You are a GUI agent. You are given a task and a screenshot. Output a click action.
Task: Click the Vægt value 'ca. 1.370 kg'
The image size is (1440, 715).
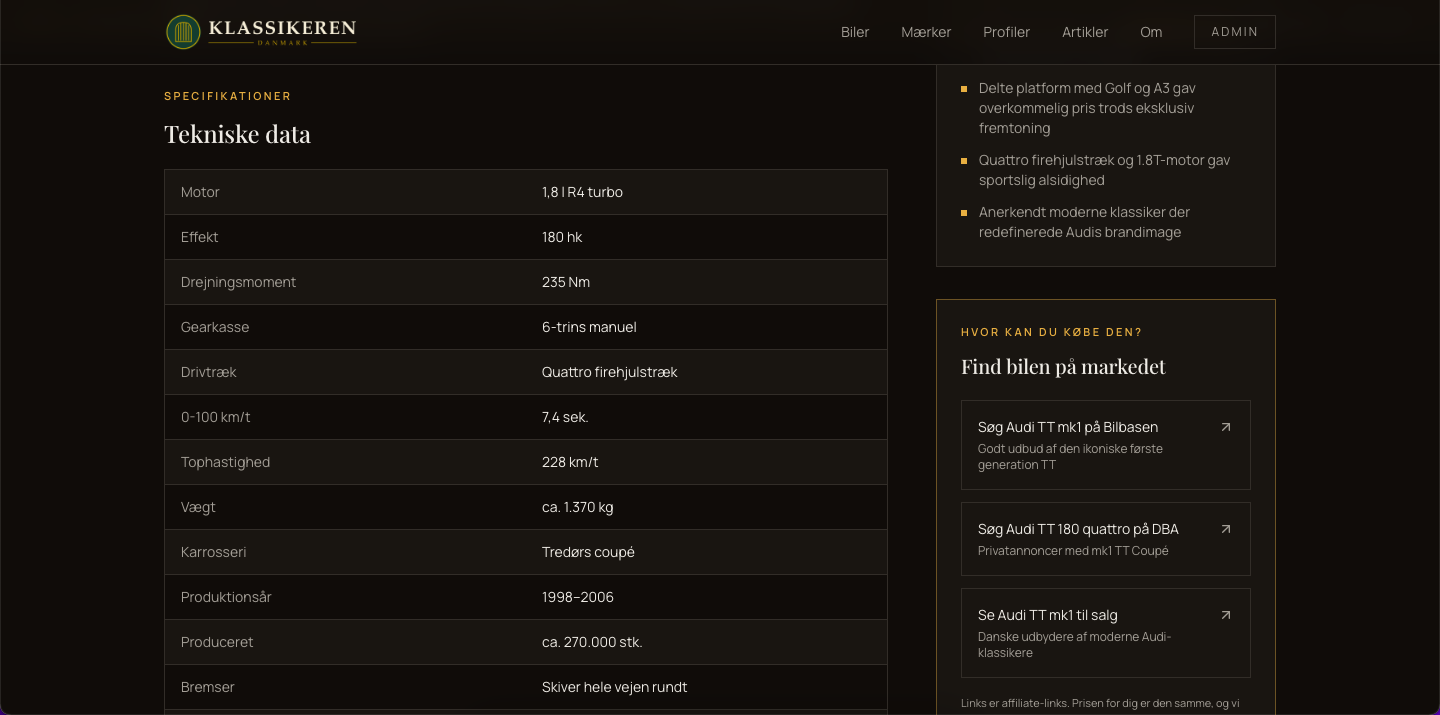click(578, 507)
